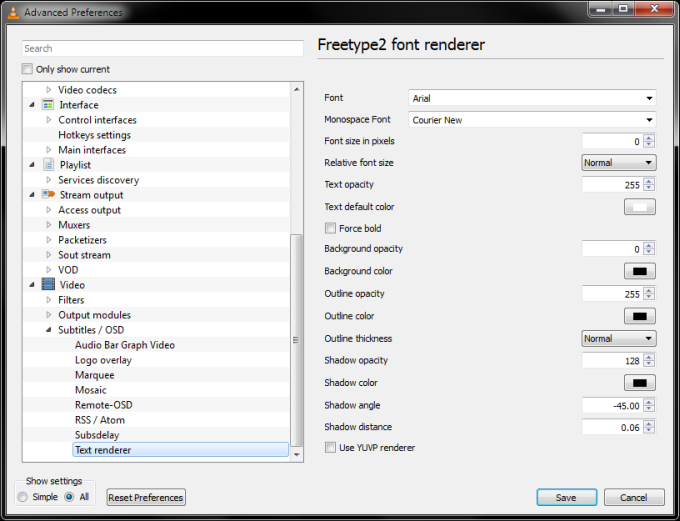Close the Advanced Preferences window
This screenshot has height=521, width=680.
(x=654, y=9)
